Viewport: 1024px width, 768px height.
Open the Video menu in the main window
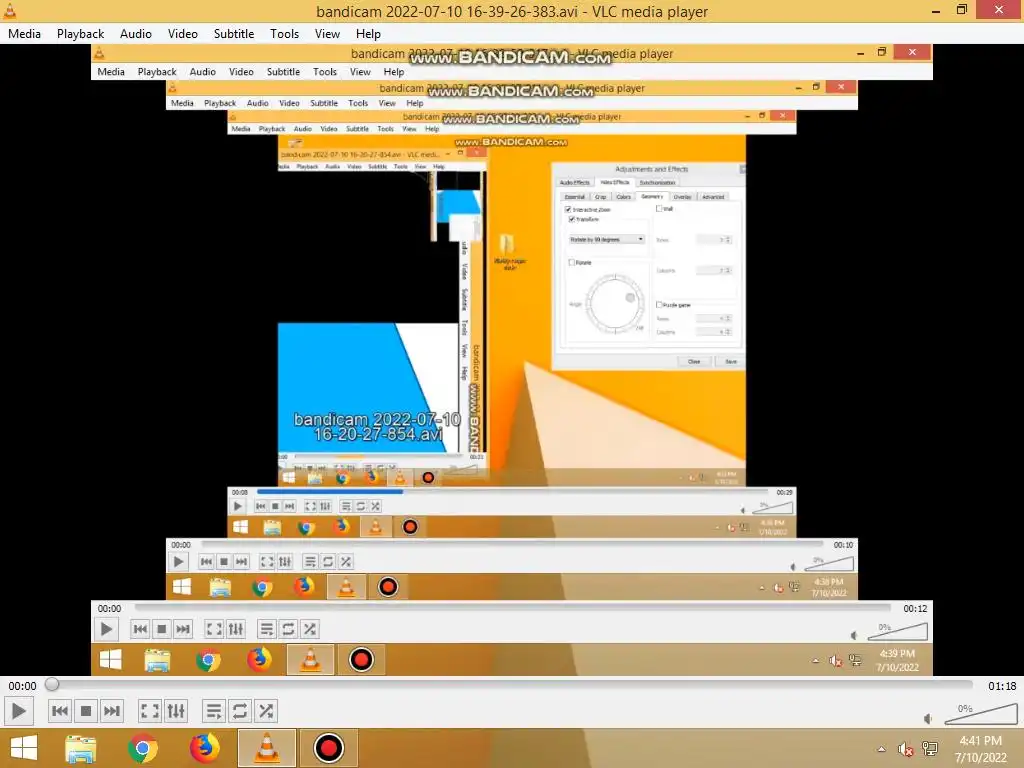coord(183,34)
